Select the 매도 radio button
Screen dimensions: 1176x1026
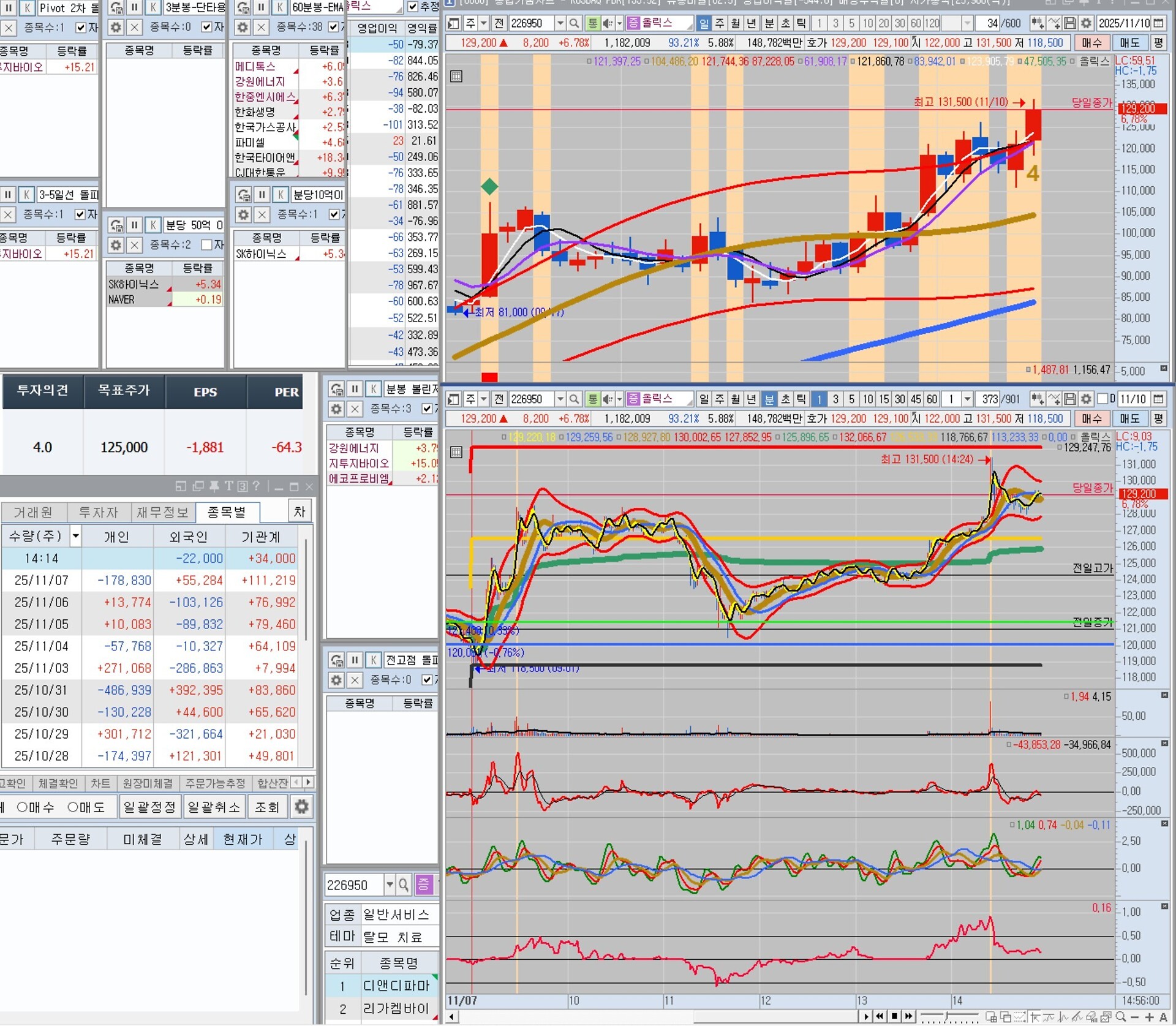pyautogui.click(x=73, y=807)
